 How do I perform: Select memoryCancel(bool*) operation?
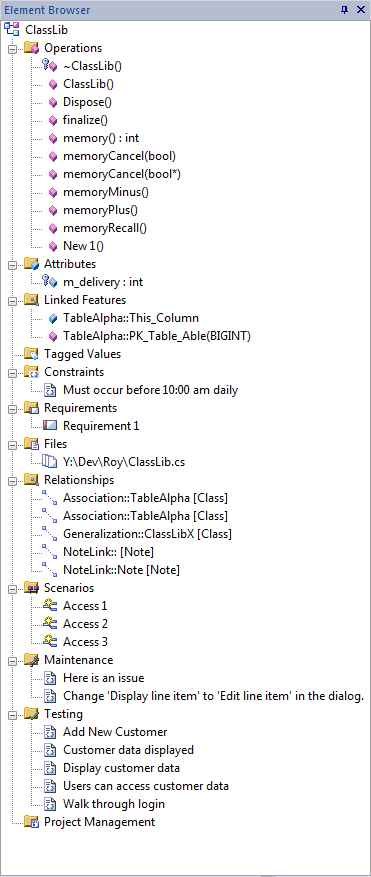pos(121,174)
